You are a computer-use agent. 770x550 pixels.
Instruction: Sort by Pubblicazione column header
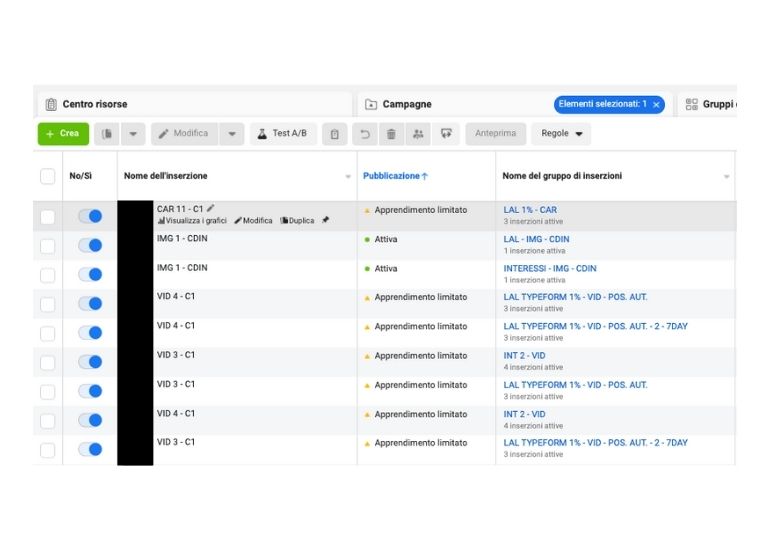coord(395,176)
